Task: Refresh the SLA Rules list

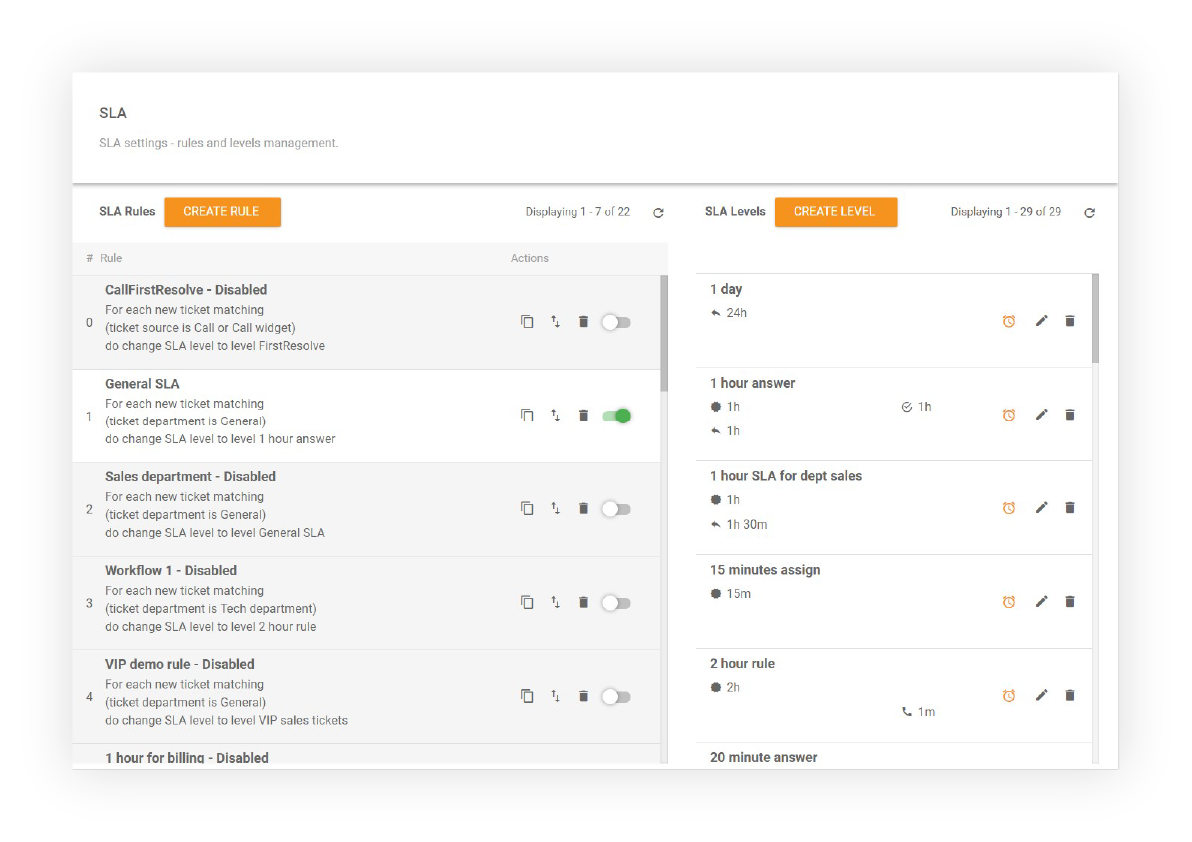Action: 658,212
